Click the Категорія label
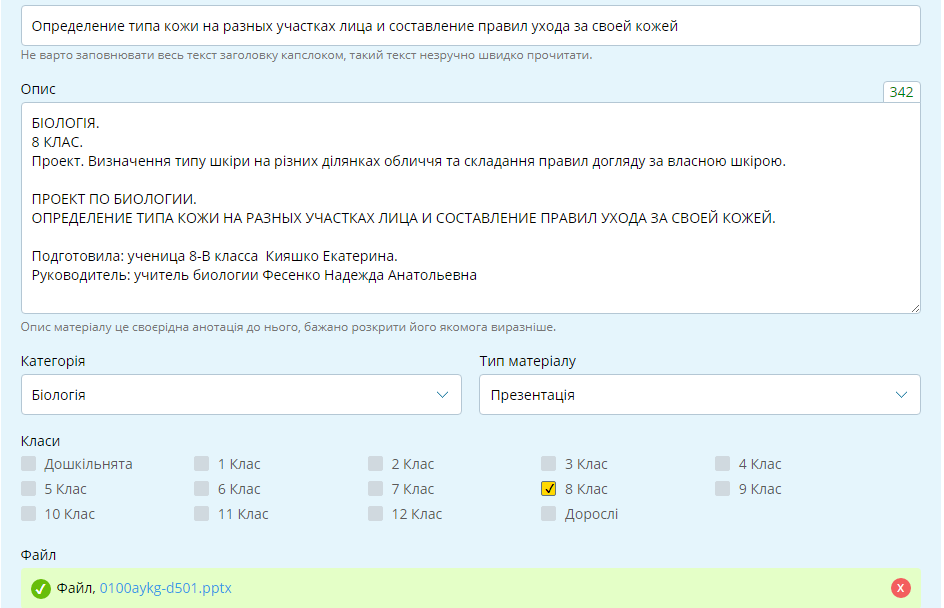Screen dimensions: 944x608 (53, 361)
